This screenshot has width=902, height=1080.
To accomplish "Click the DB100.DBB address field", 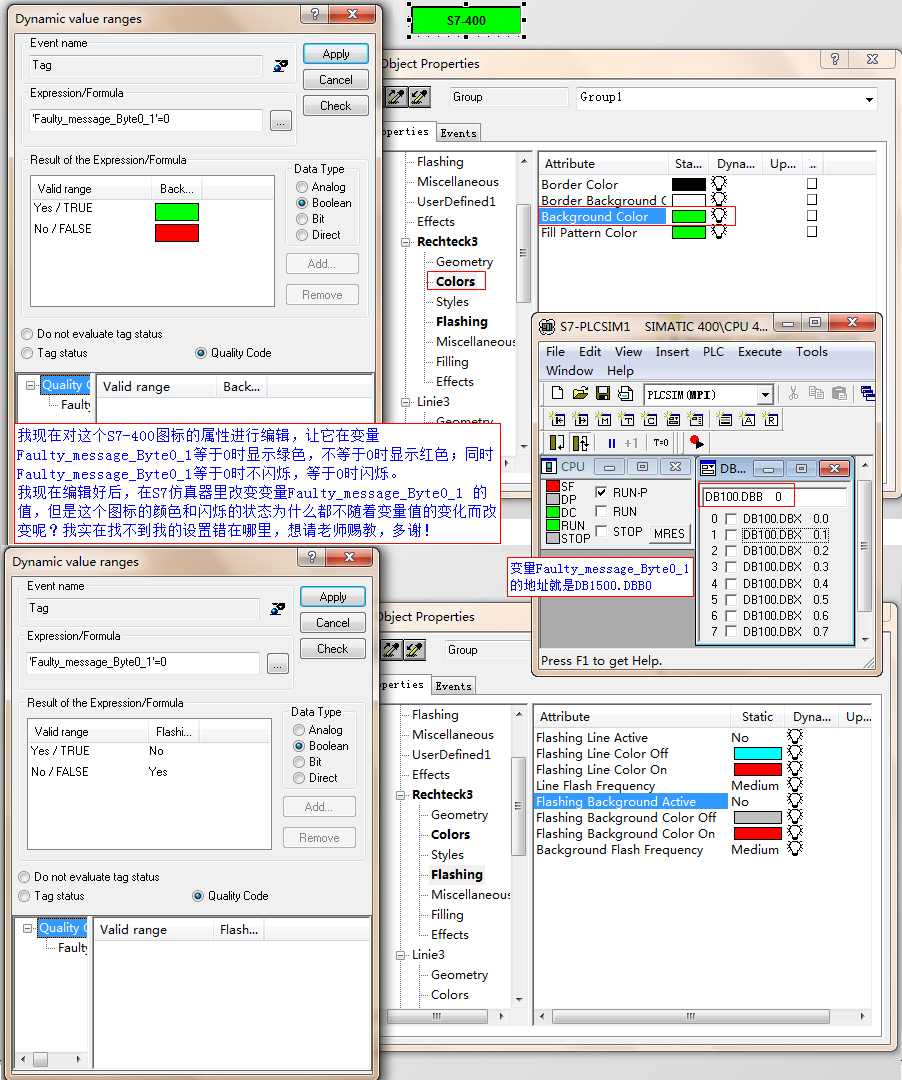I will coord(774,496).
